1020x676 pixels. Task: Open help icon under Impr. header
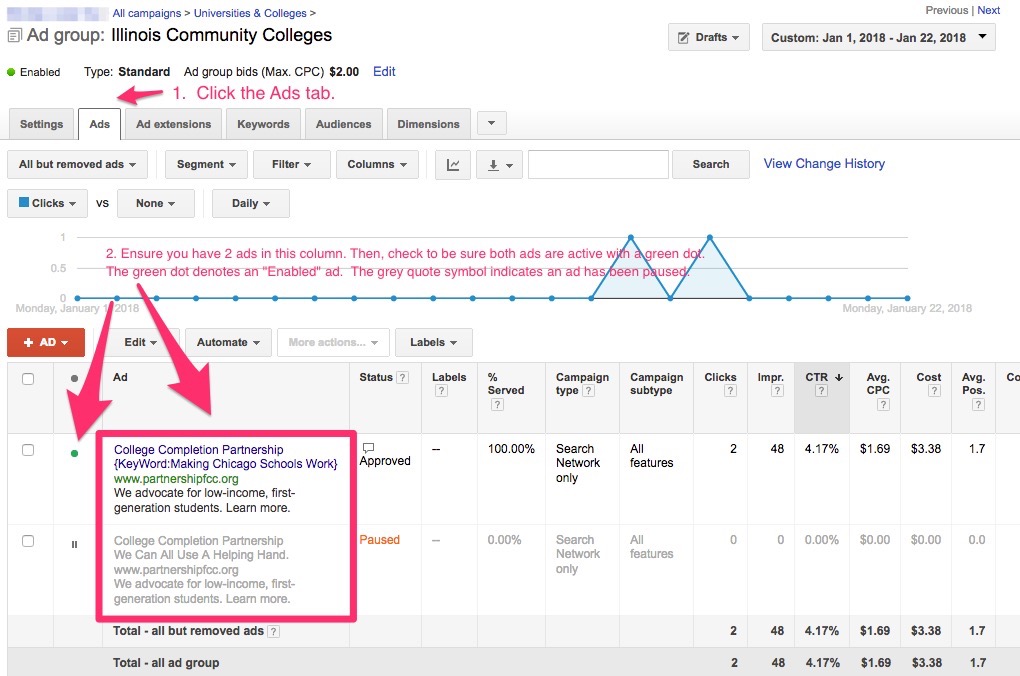[x=777, y=390]
